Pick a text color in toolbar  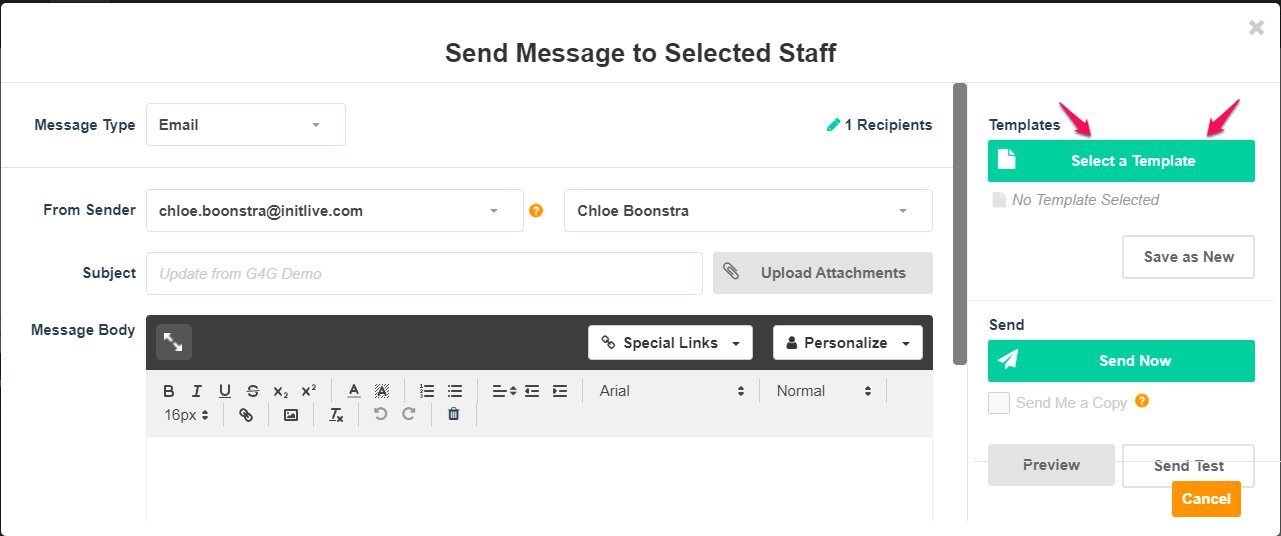[353, 391]
